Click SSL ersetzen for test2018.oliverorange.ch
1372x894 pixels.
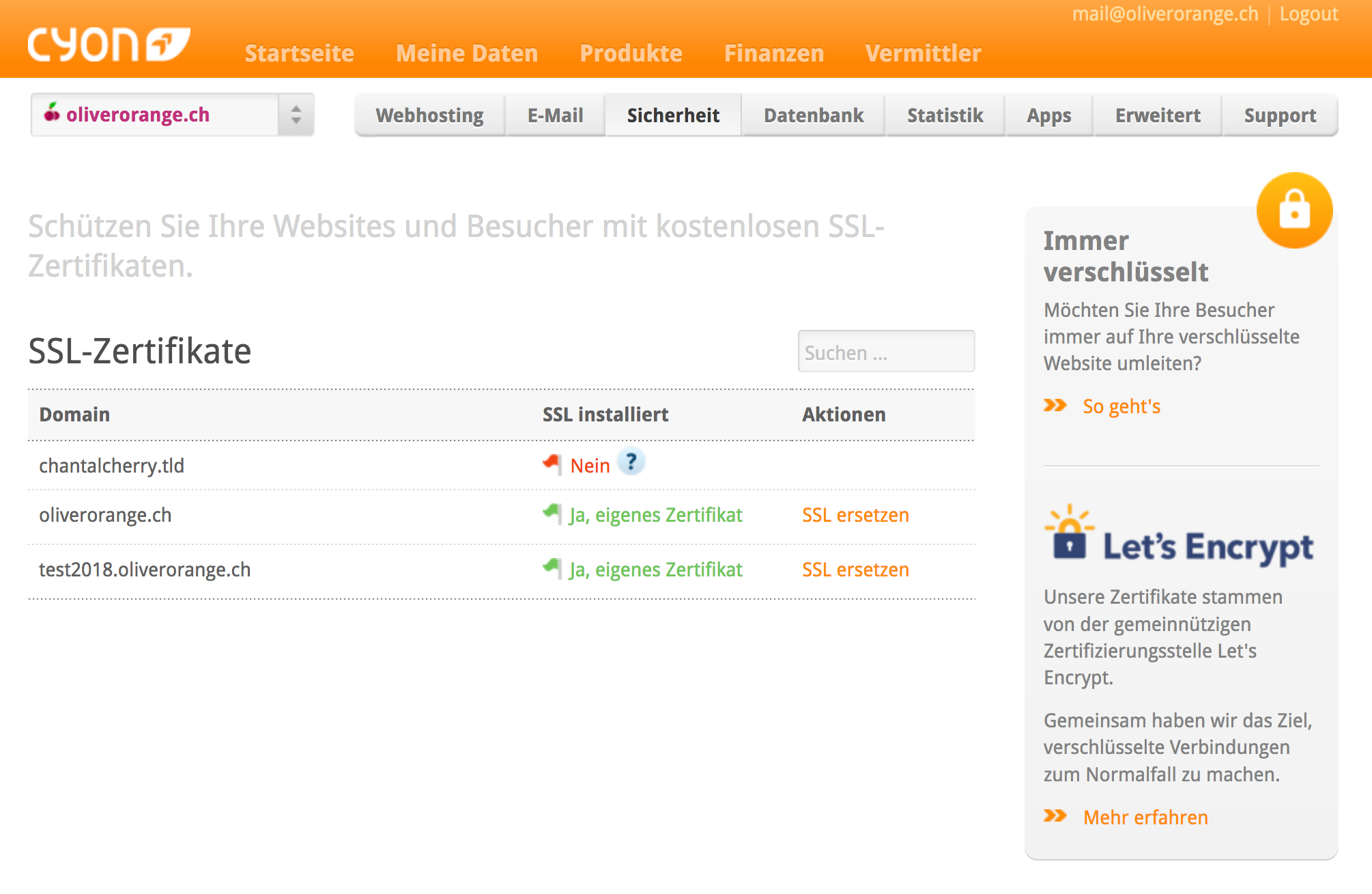pos(855,570)
